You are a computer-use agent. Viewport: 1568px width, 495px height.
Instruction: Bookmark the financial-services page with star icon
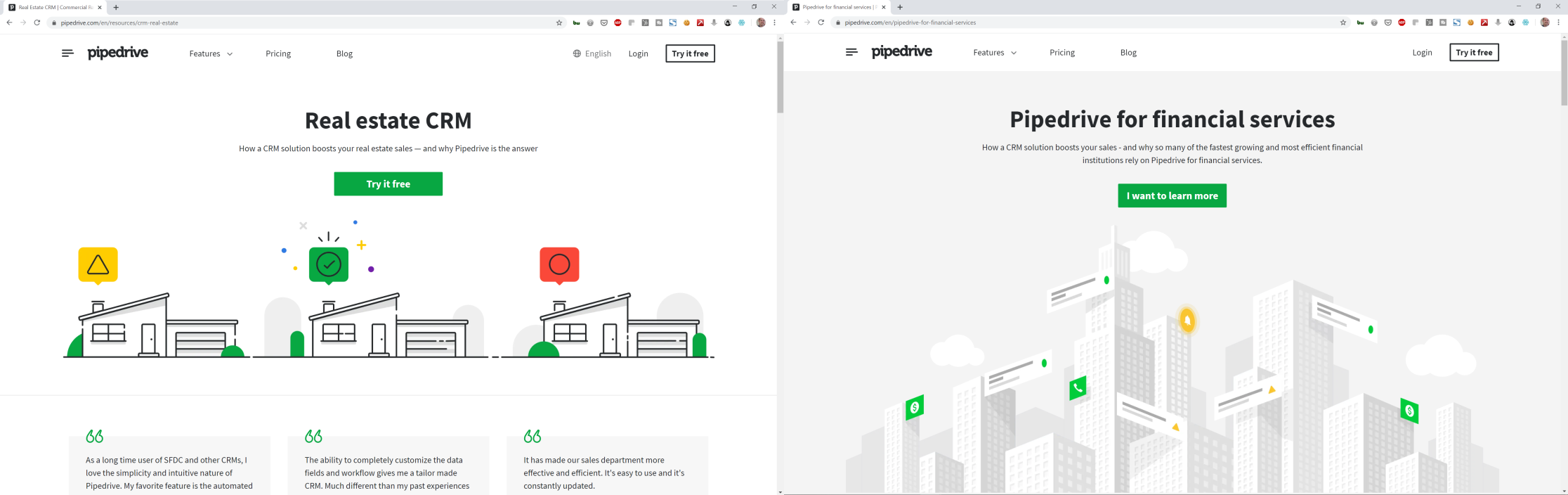[1343, 22]
